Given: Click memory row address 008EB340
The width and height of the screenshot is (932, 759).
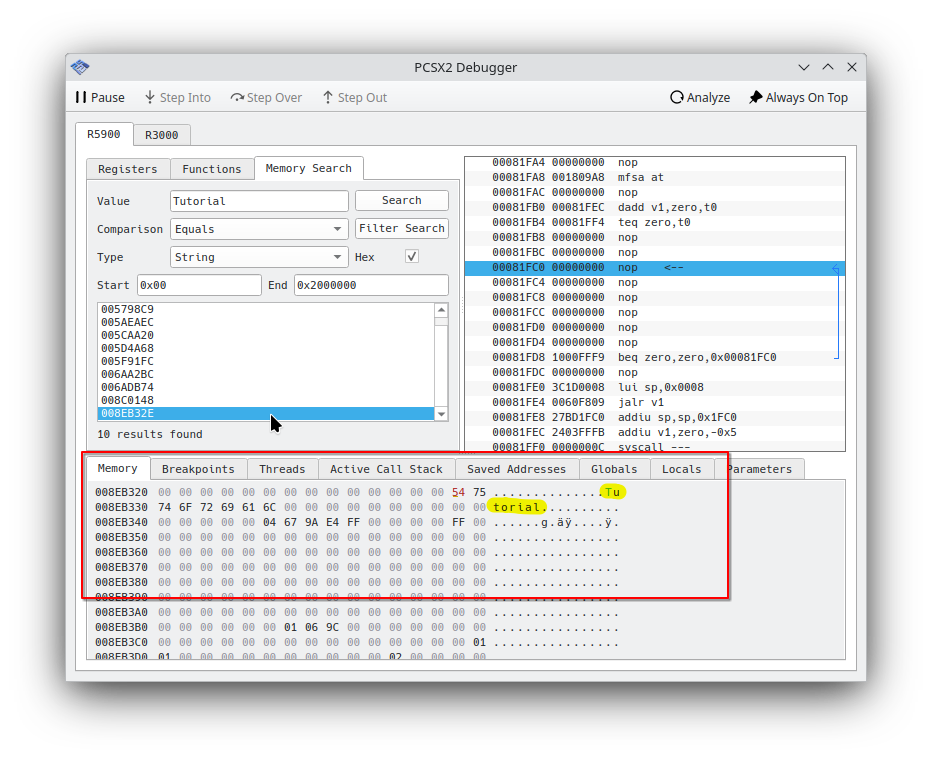Looking at the screenshot, I should pyautogui.click(x=121, y=522).
